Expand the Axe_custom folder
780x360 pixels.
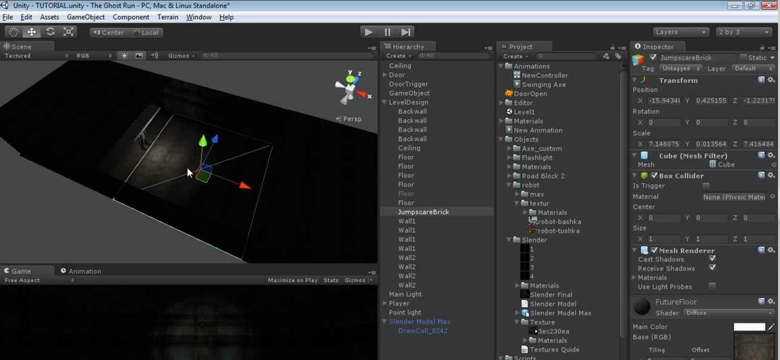tap(509, 149)
